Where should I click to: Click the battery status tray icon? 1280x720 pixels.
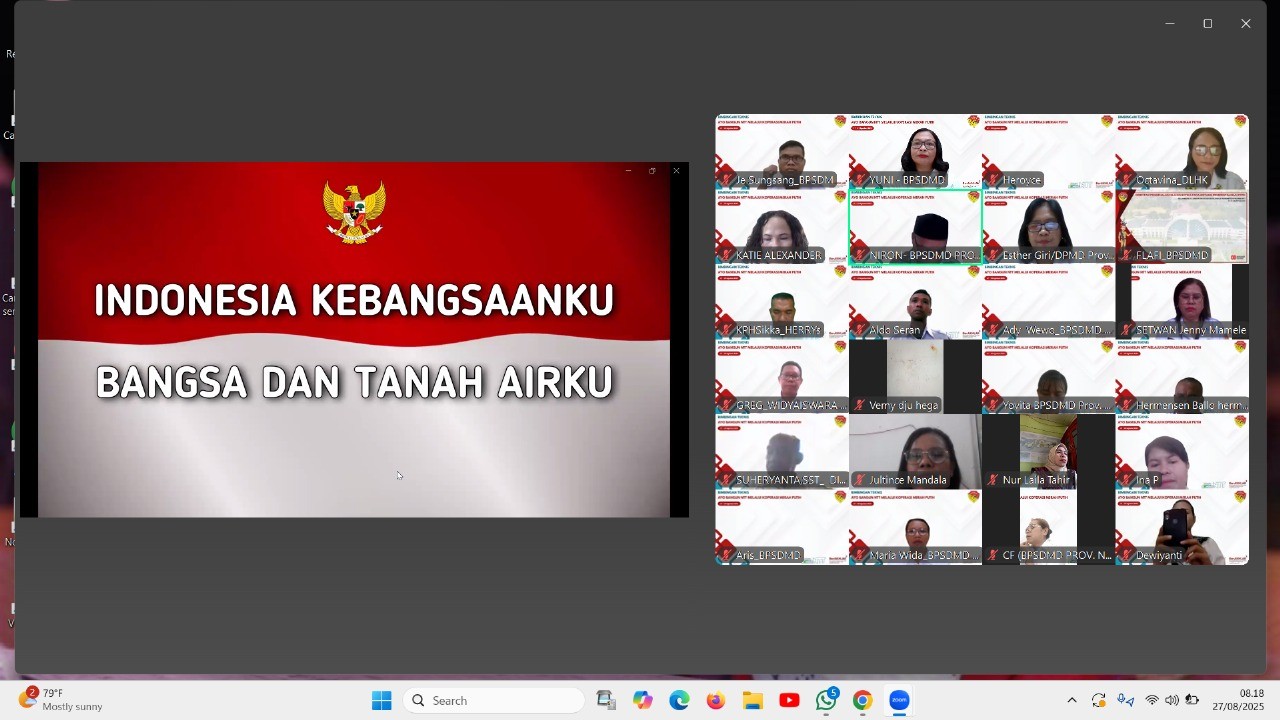[1192, 701]
